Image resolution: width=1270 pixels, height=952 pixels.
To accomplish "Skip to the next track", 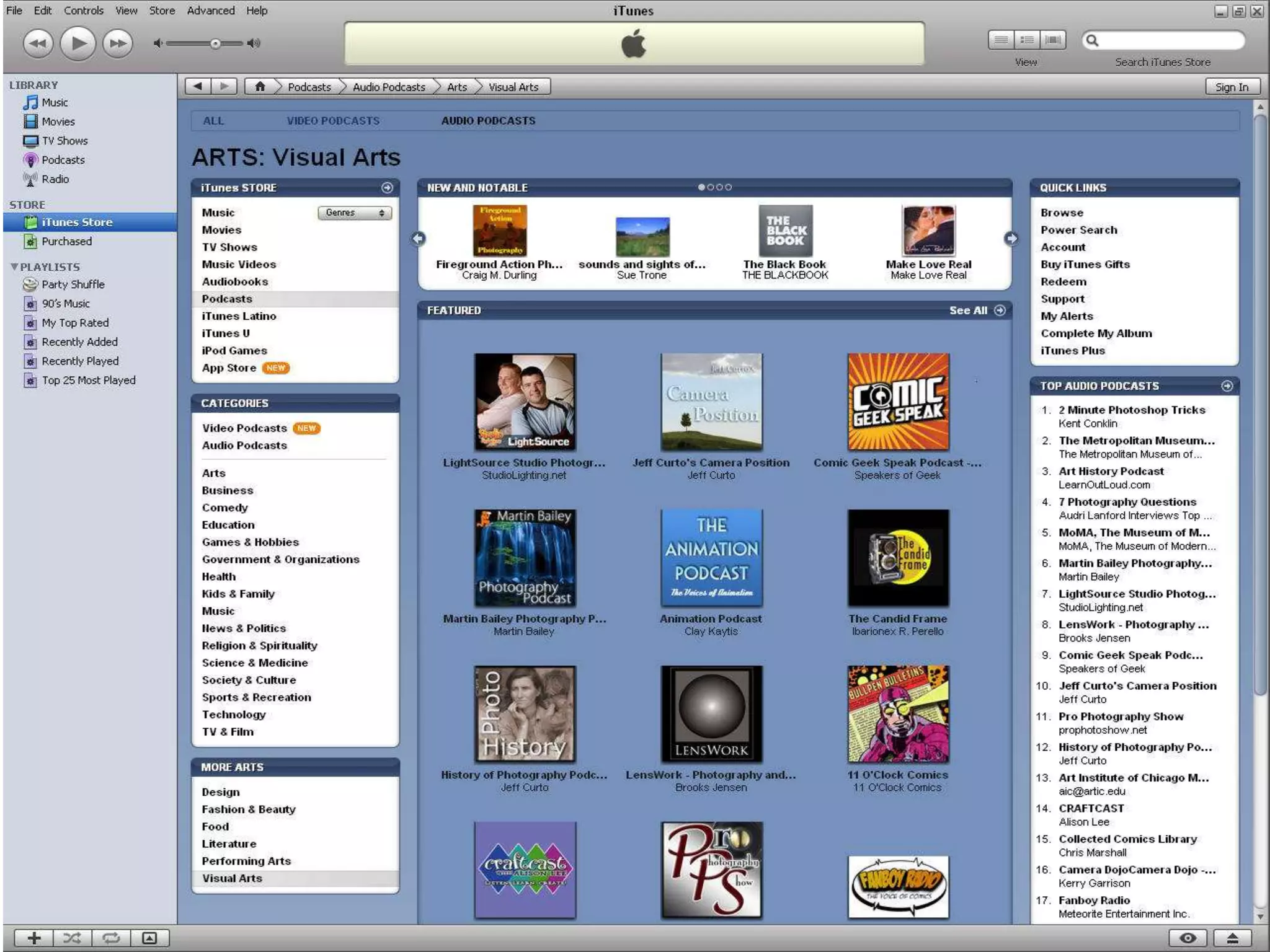I will (117, 43).
